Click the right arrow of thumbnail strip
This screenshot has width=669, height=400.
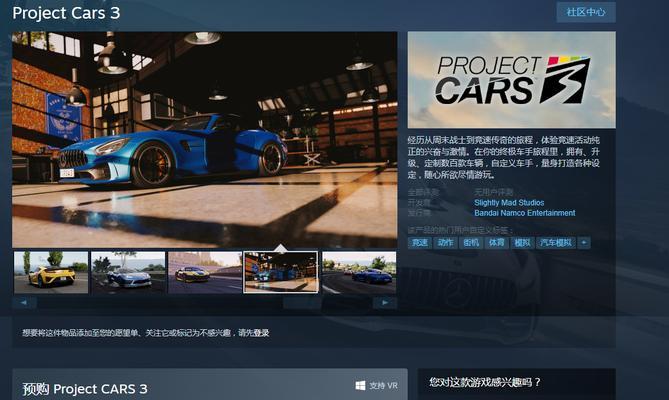[385, 302]
